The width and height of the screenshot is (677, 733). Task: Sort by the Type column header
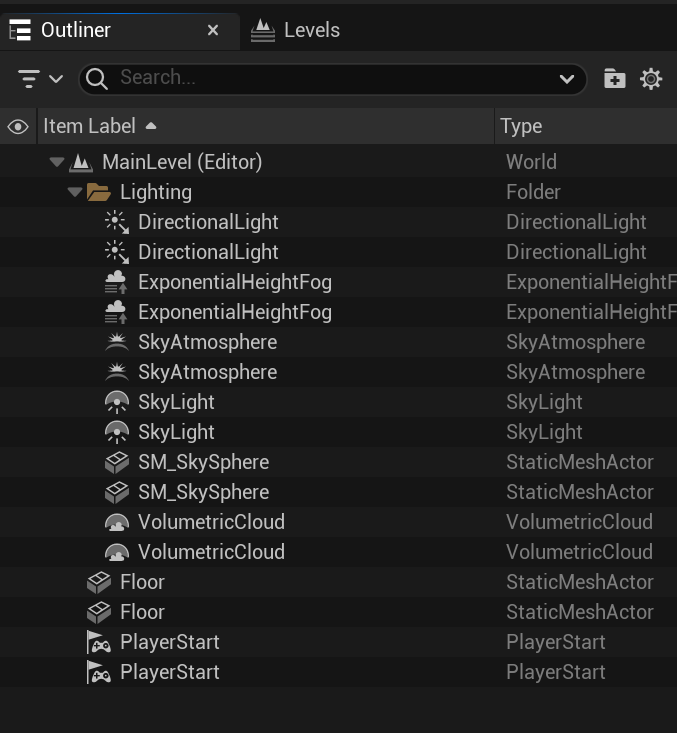pos(586,126)
